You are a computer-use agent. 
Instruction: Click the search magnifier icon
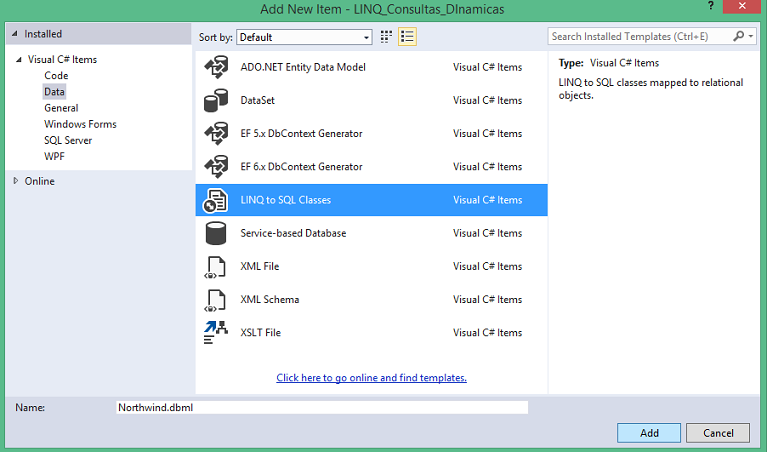pos(739,36)
